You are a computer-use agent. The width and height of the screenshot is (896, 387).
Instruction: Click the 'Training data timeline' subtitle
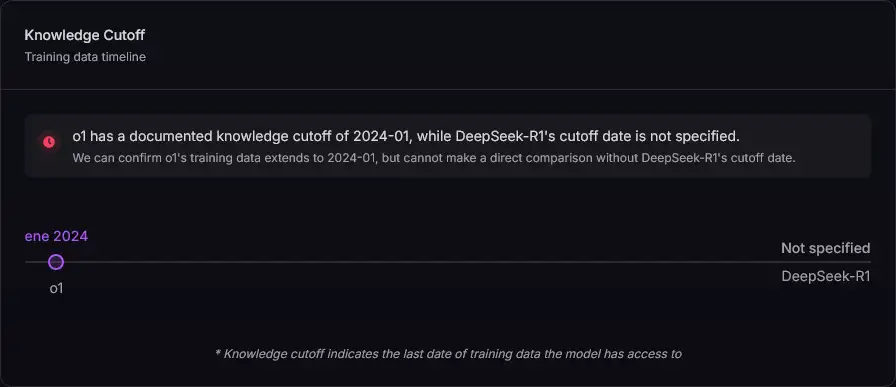pyautogui.click(x=85, y=57)
